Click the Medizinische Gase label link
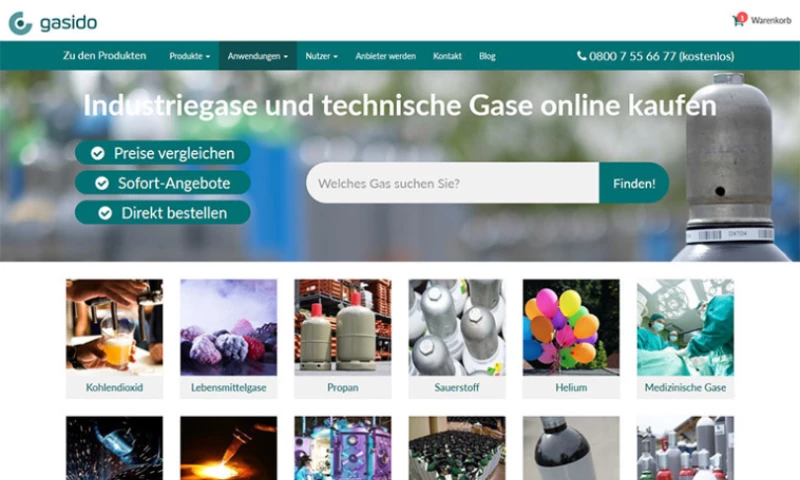The width and height of the screenshot is (800, 480). [x=686, y=387]
